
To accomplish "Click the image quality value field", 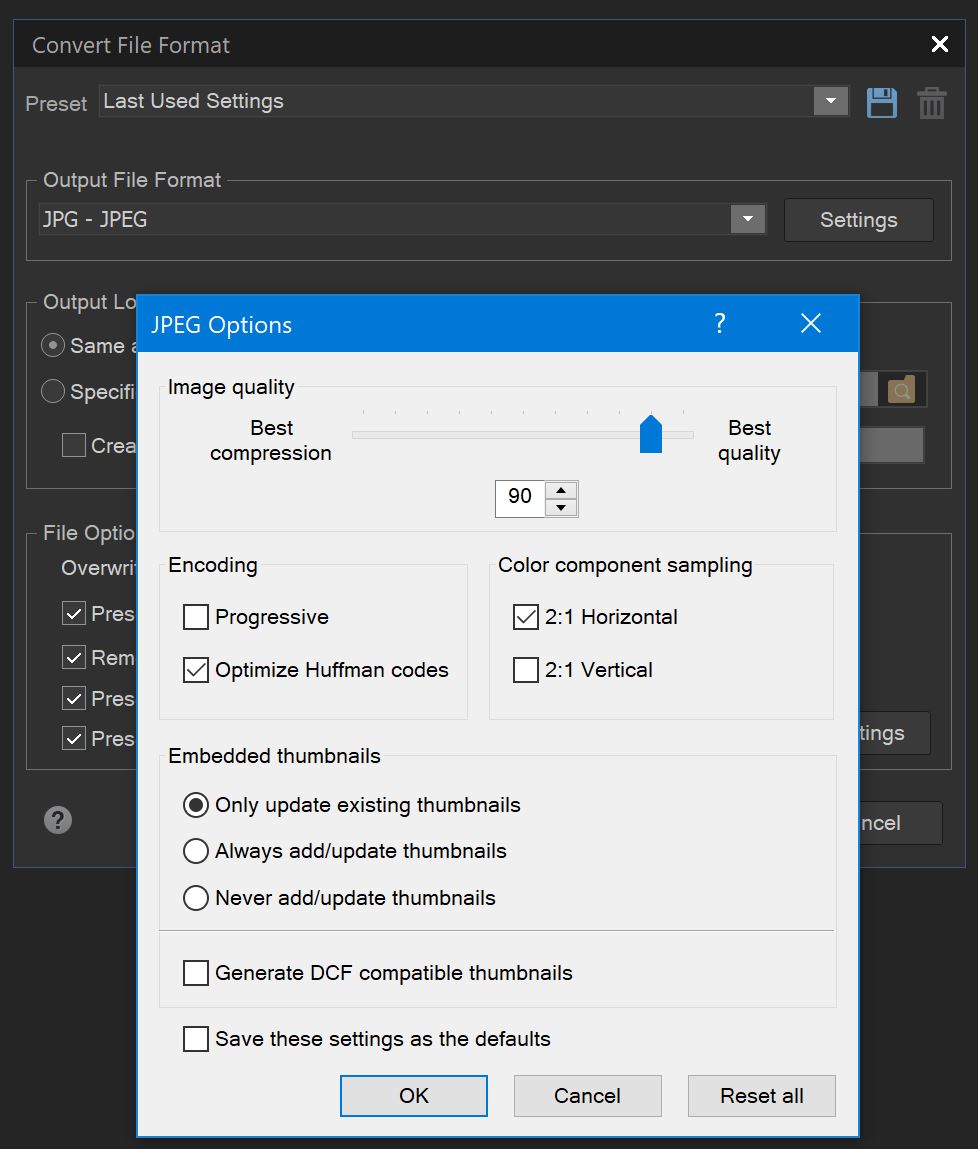I will (520, 498).
